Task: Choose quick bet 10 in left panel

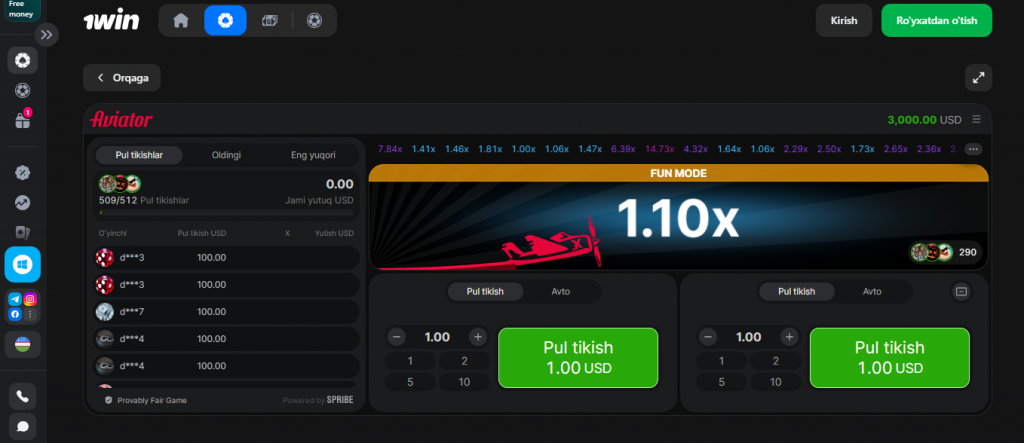Action: 464,382
